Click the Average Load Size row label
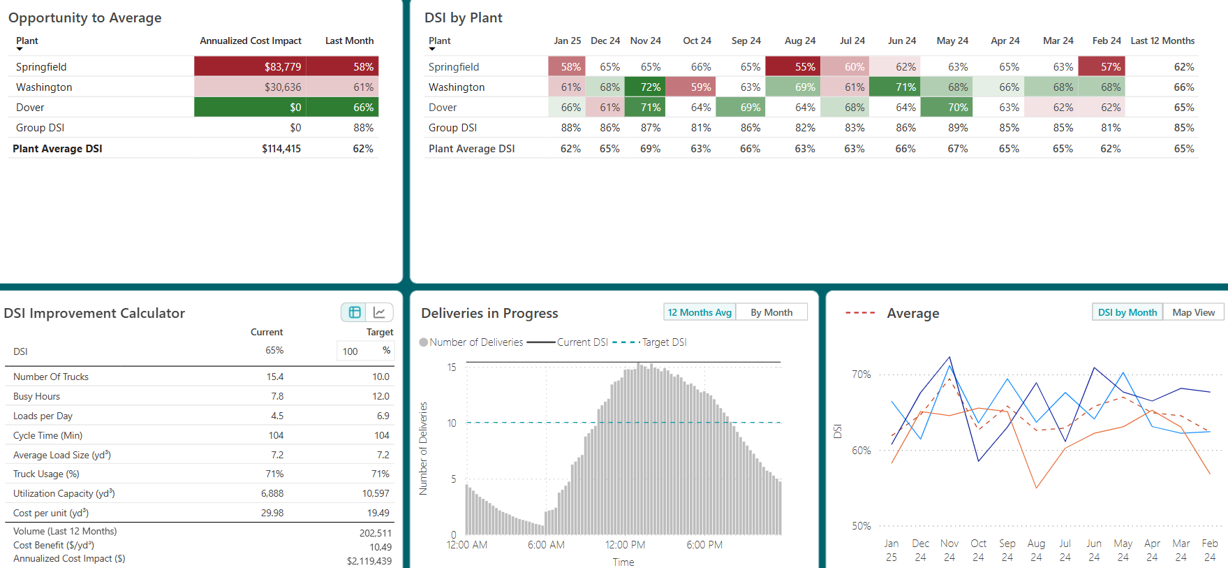 click(62, 455)
